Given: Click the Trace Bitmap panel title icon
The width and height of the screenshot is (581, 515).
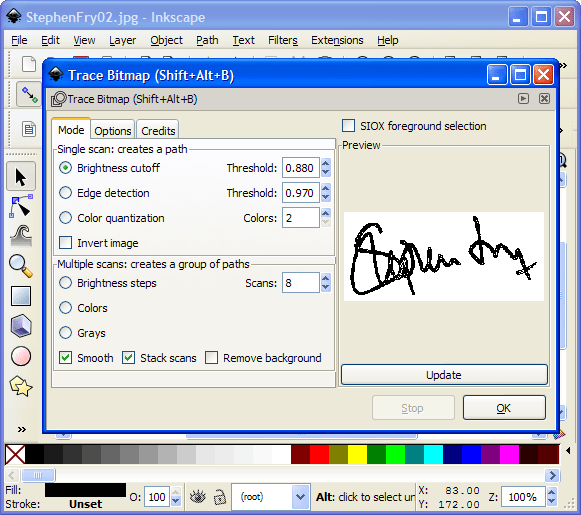Looking at the screenshot, I should pos(59,99).
